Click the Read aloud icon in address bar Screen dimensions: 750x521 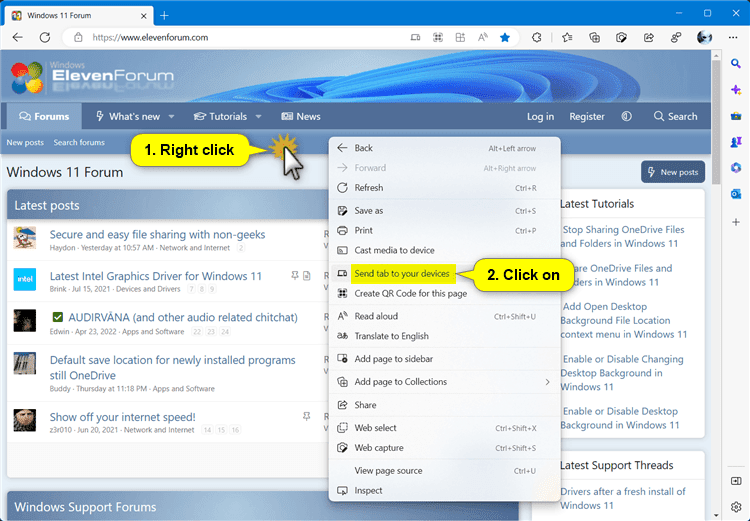pyautogui.click(x=483, y=37)
